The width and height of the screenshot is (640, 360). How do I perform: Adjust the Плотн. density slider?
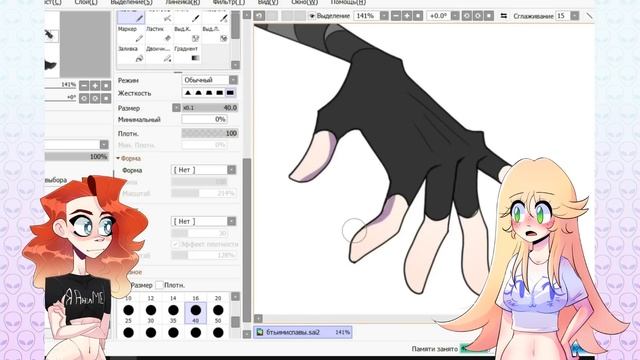point(210,133)
